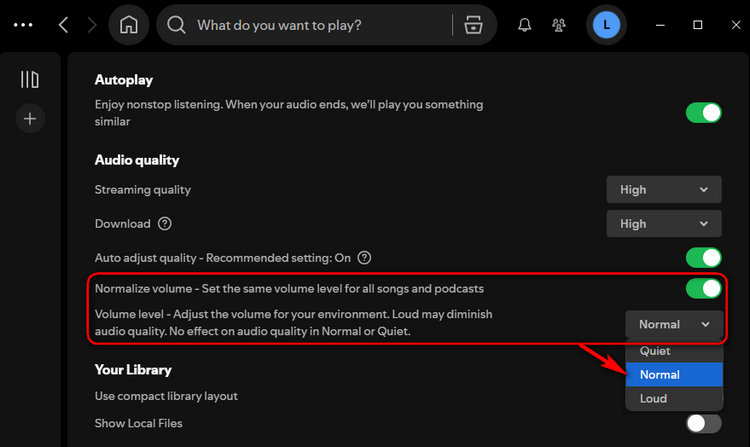The height and width of the screenshot is (447, 750).
Task: Open the Friend Activity icon
Action: (559, 25)
